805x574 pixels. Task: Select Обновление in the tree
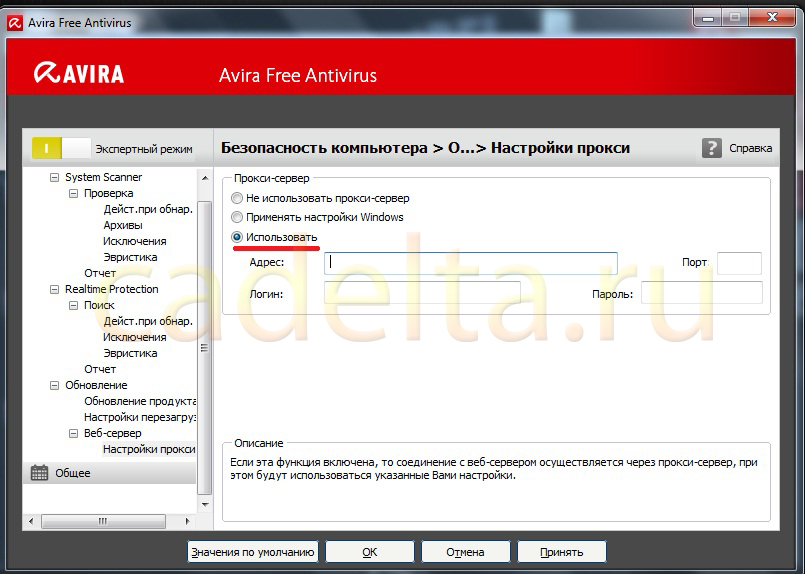[96, 385]
